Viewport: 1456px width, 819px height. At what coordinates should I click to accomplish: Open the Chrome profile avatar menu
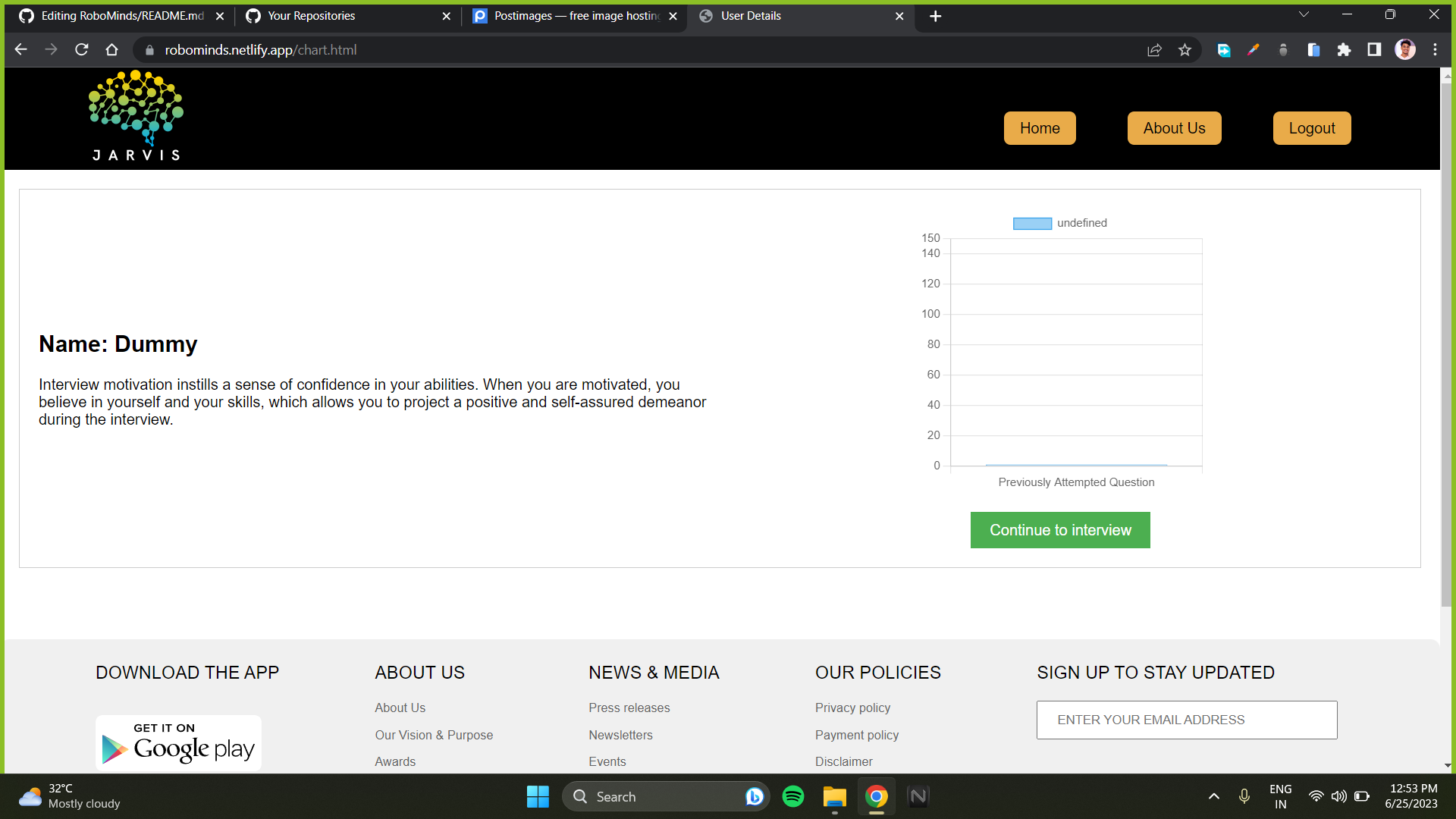(x=1404, y=50)
